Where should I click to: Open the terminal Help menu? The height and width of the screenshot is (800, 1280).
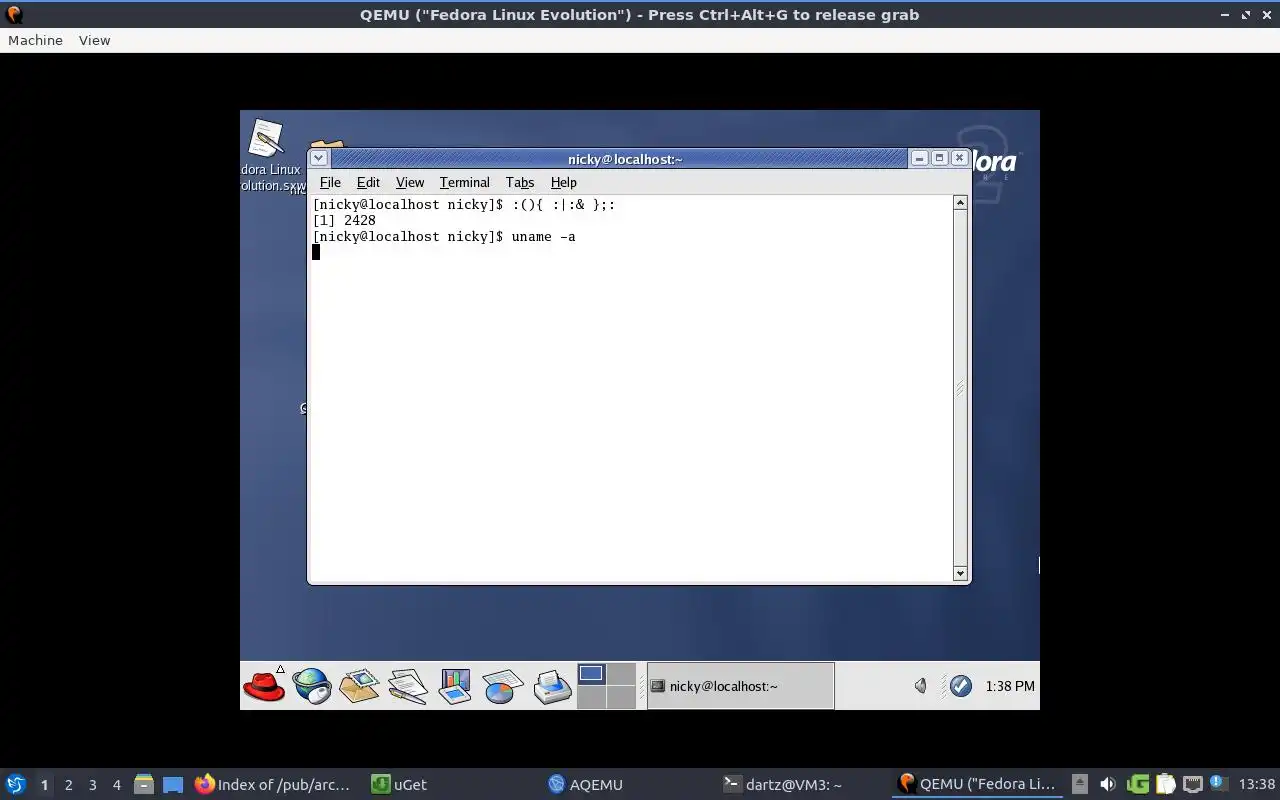tap(564, 182)
